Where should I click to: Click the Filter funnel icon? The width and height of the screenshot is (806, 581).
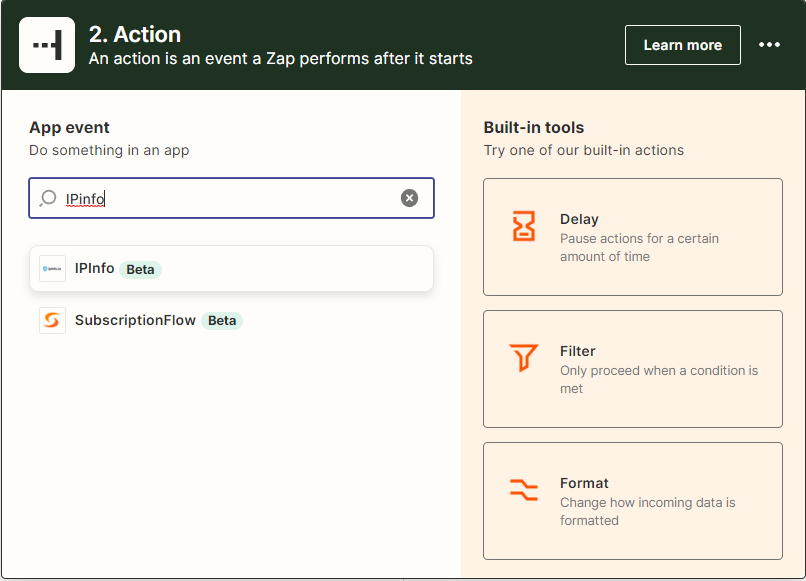pos(524,357)
